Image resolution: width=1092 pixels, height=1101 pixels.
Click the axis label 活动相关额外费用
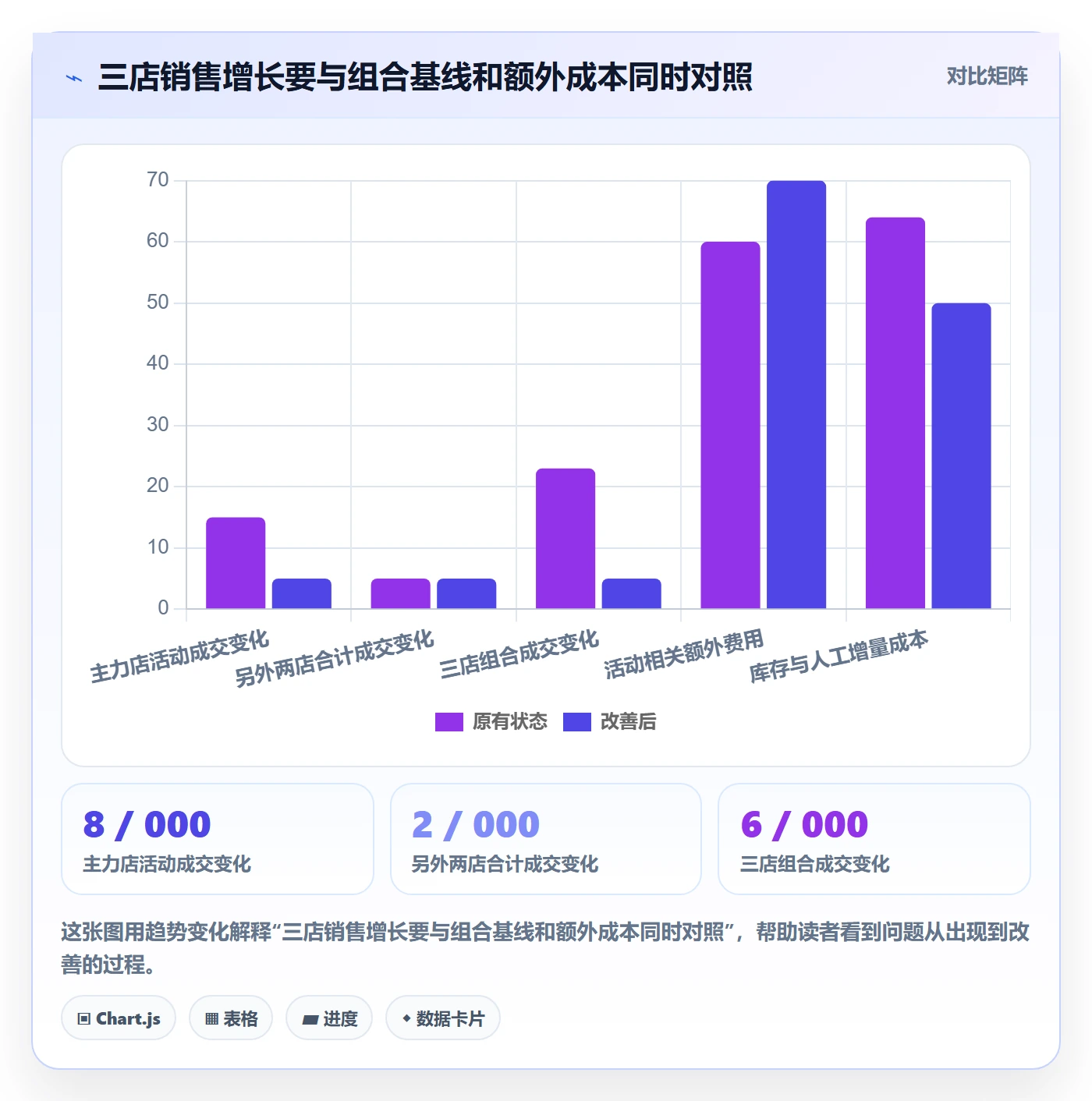pyautogui.click(x=684, y=654)
